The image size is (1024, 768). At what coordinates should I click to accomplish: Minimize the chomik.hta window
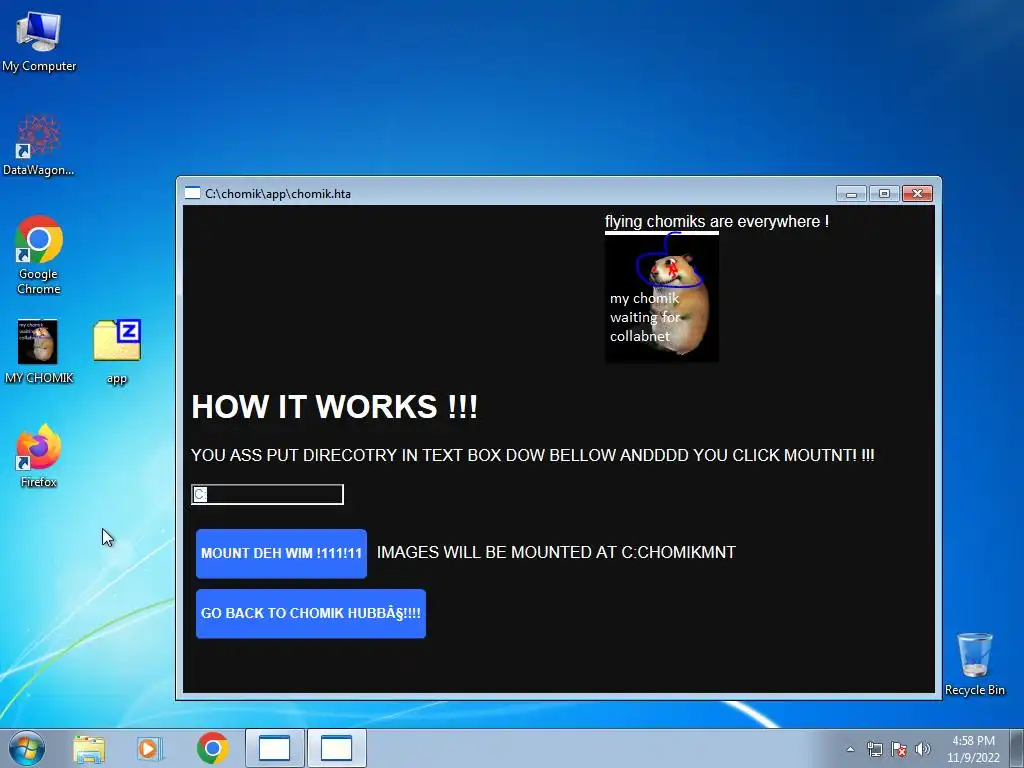click(x=851, y=193)
